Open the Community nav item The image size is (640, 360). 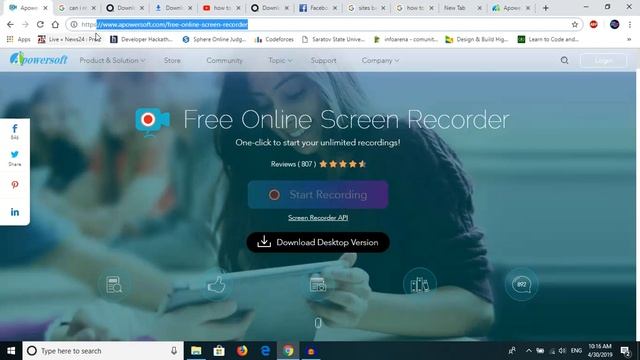tap(224, 60)
